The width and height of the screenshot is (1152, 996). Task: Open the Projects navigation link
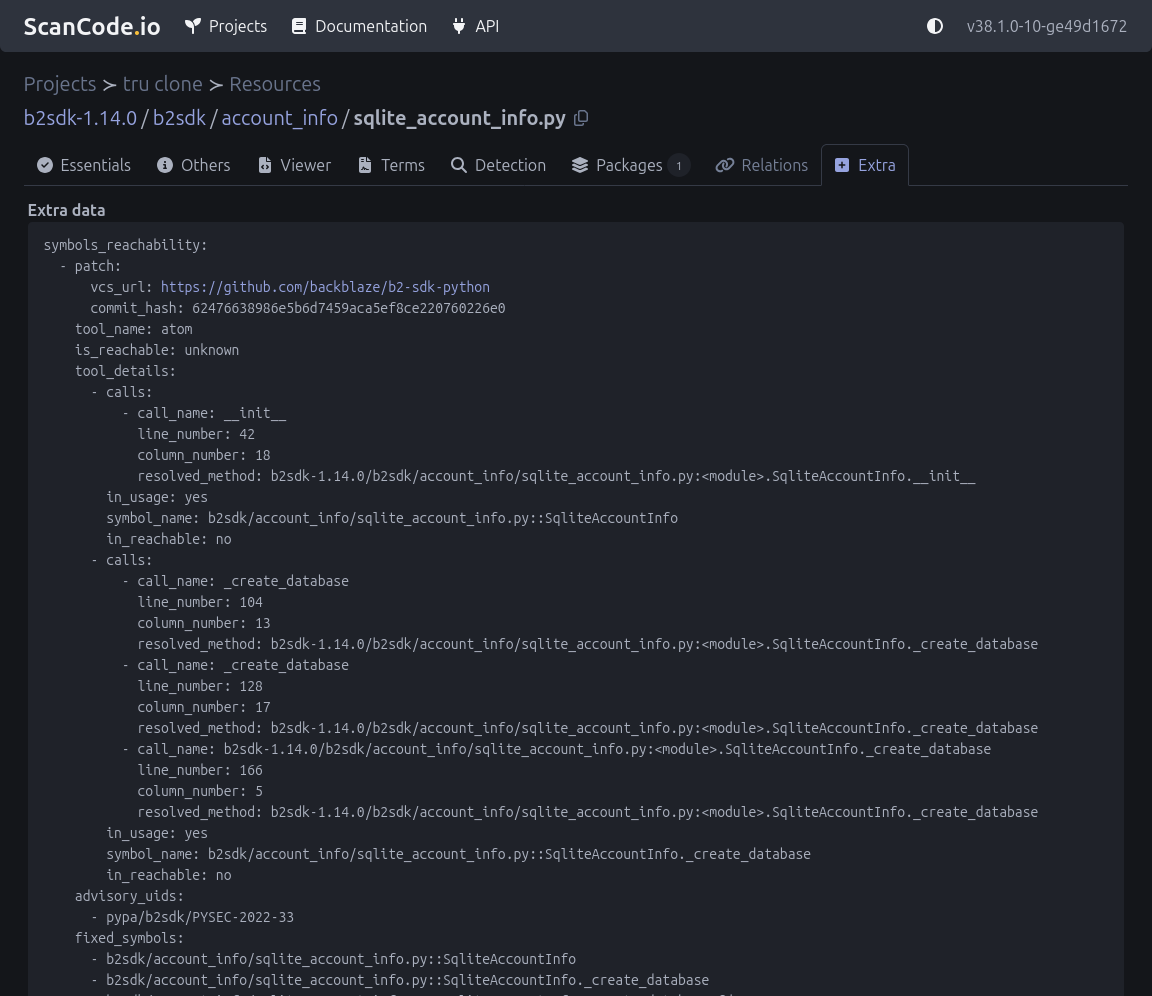pyautogui.click(x=226, y=26)
